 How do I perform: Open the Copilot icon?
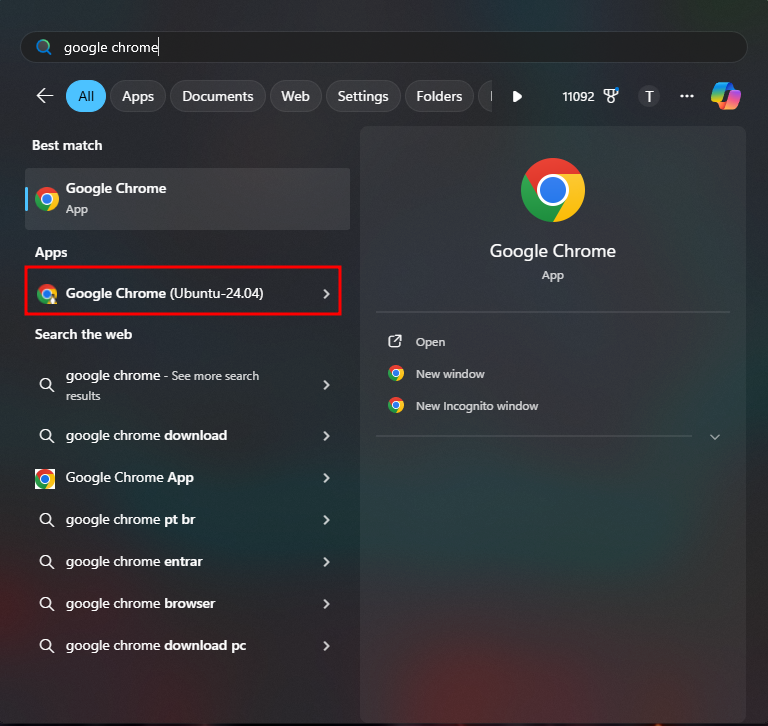[x=725, y=96]
